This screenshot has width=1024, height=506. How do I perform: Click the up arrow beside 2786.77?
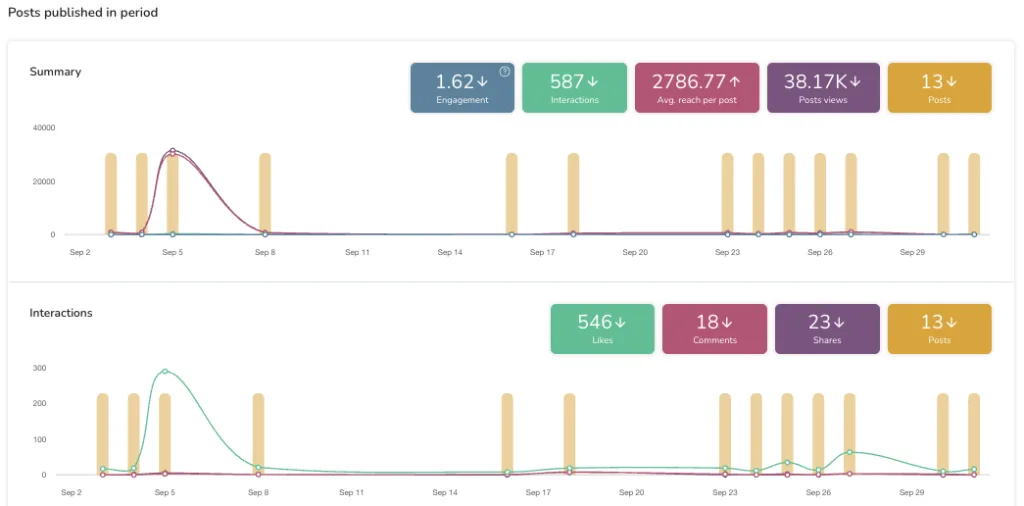click(x=735, y=81)
